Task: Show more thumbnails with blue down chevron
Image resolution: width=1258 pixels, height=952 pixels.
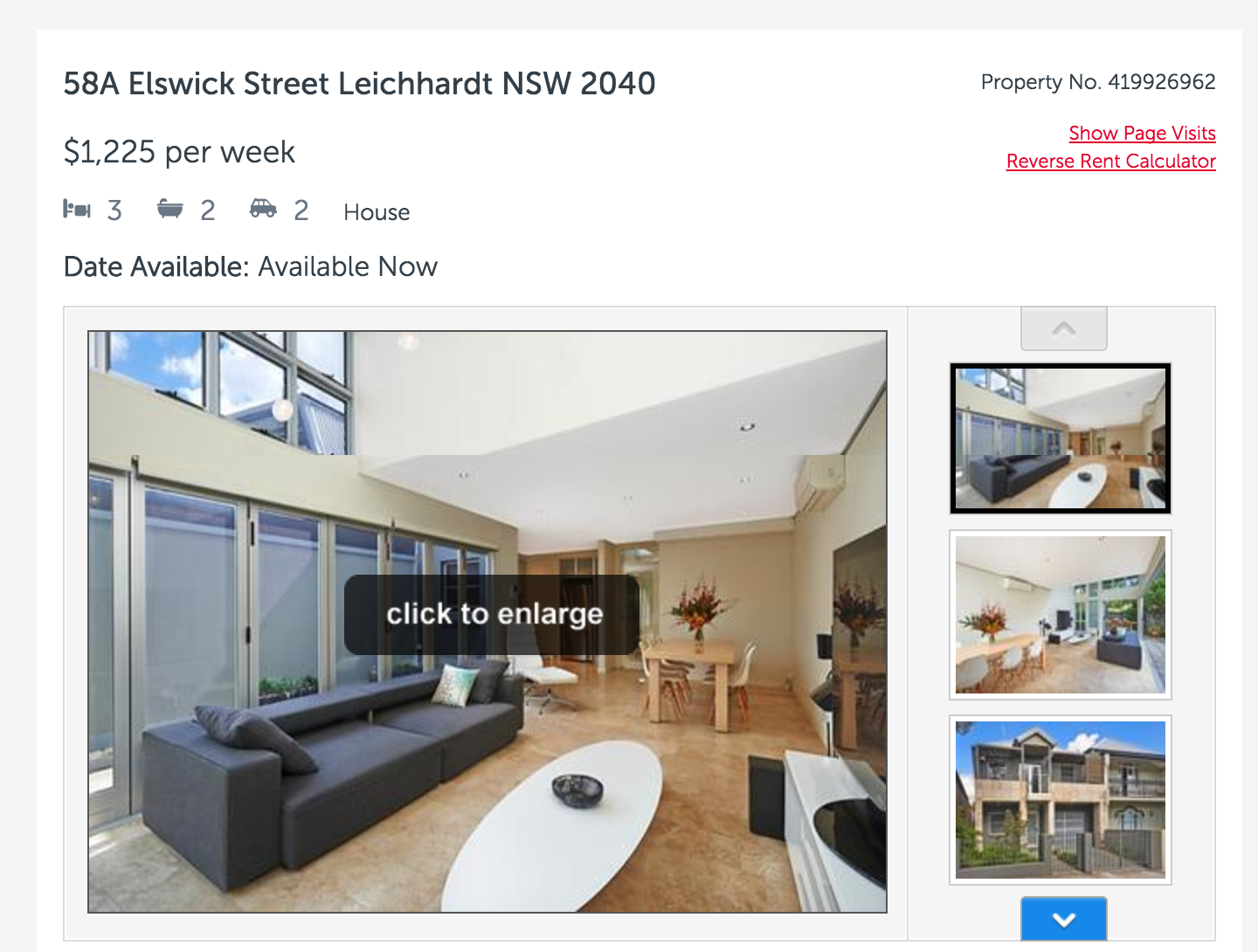Action: (x=1064, y=919)
